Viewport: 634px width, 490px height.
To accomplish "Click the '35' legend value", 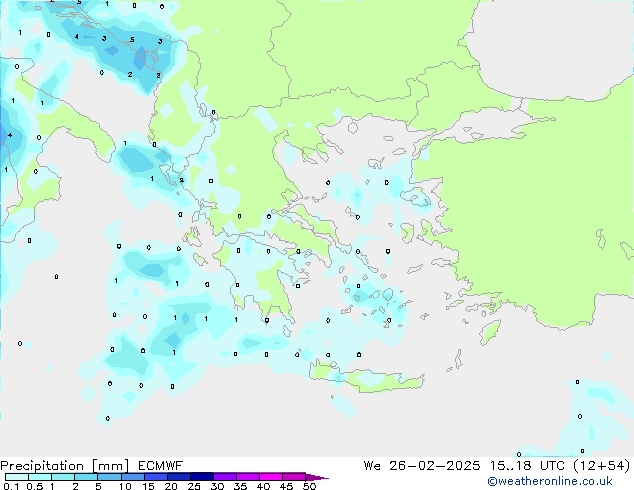I will [x=240, y=486].
